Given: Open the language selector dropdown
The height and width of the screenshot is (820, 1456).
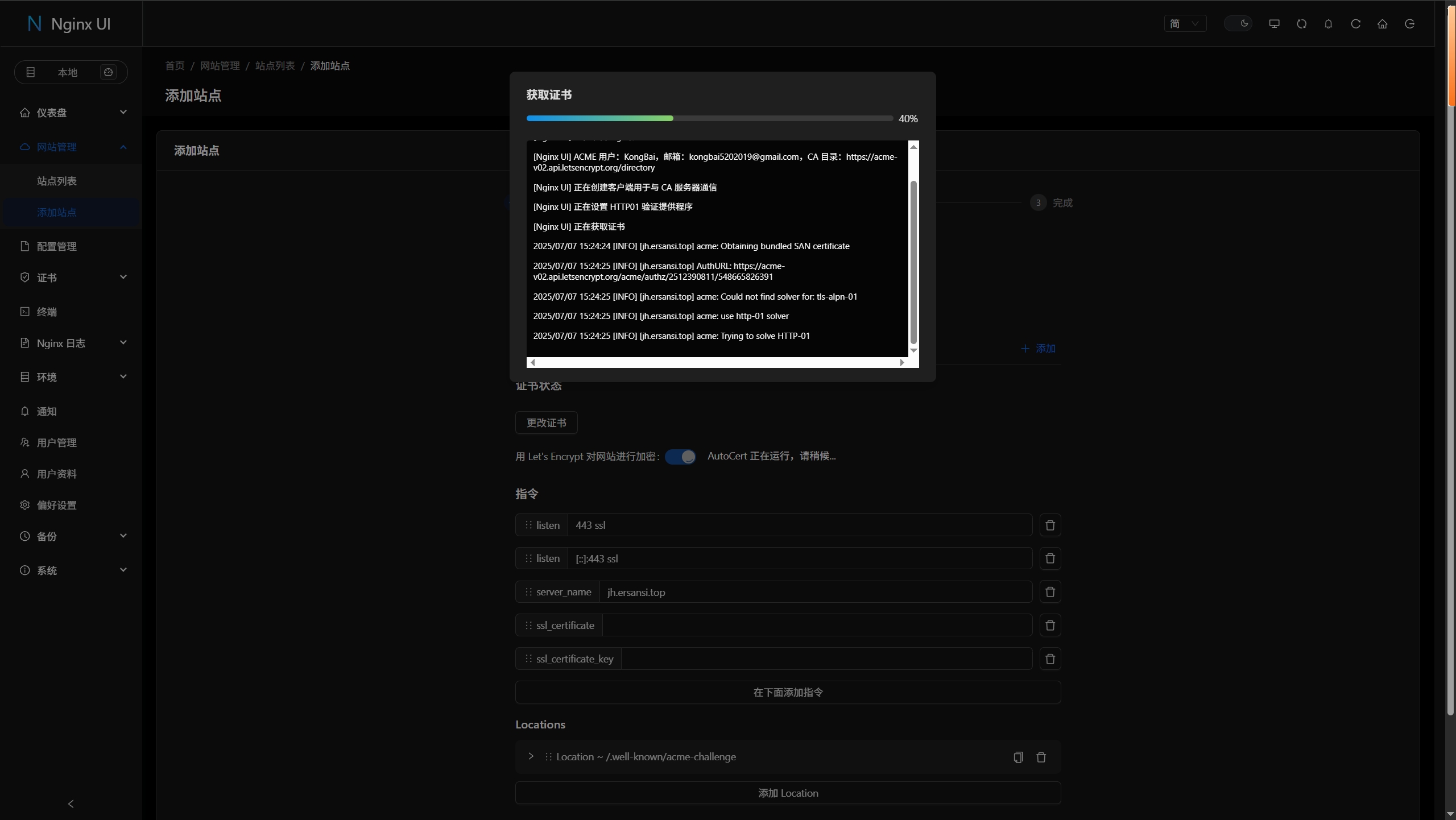Looking at the screenshot, I should coord(1185,23).
